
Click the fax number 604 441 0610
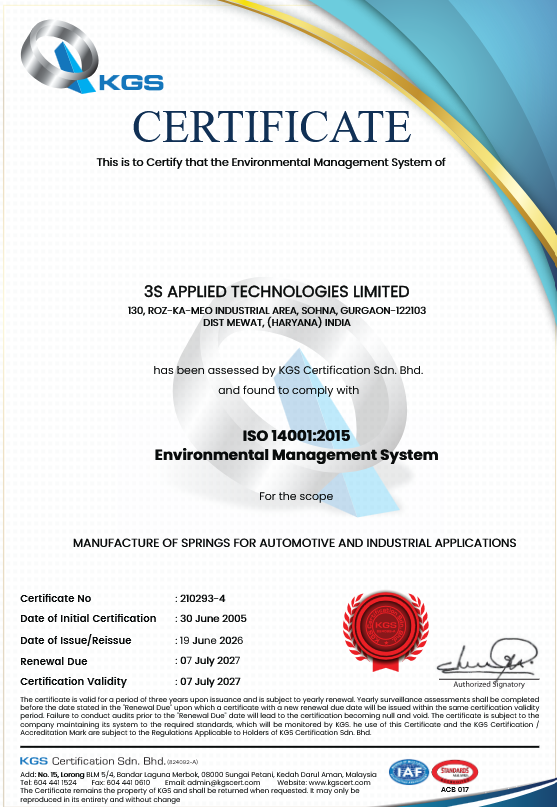120,782
